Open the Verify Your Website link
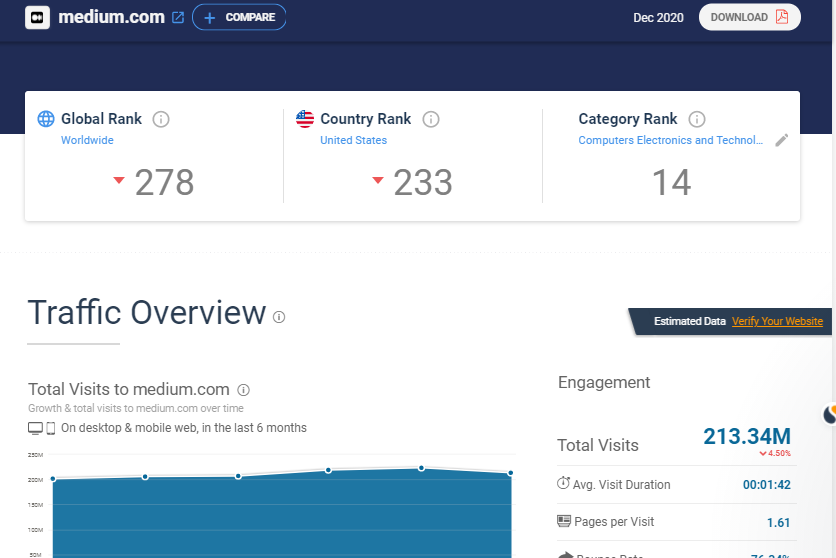Image resolution: width=836 pixels, height=558 pixels. click(x=777, y=321)
